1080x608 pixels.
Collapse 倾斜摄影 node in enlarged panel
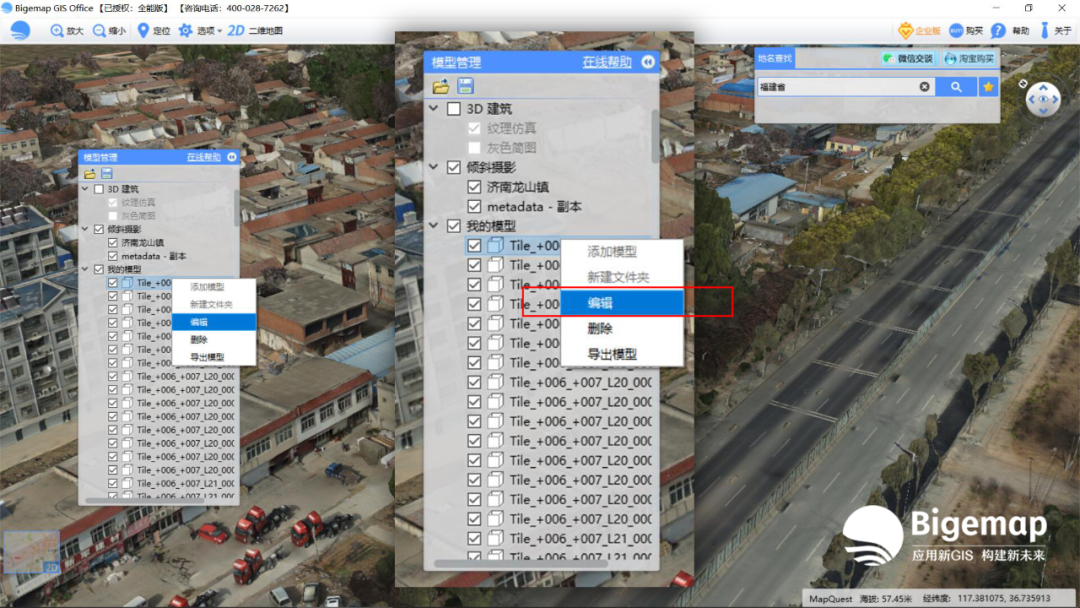click(x=434, y=167)
